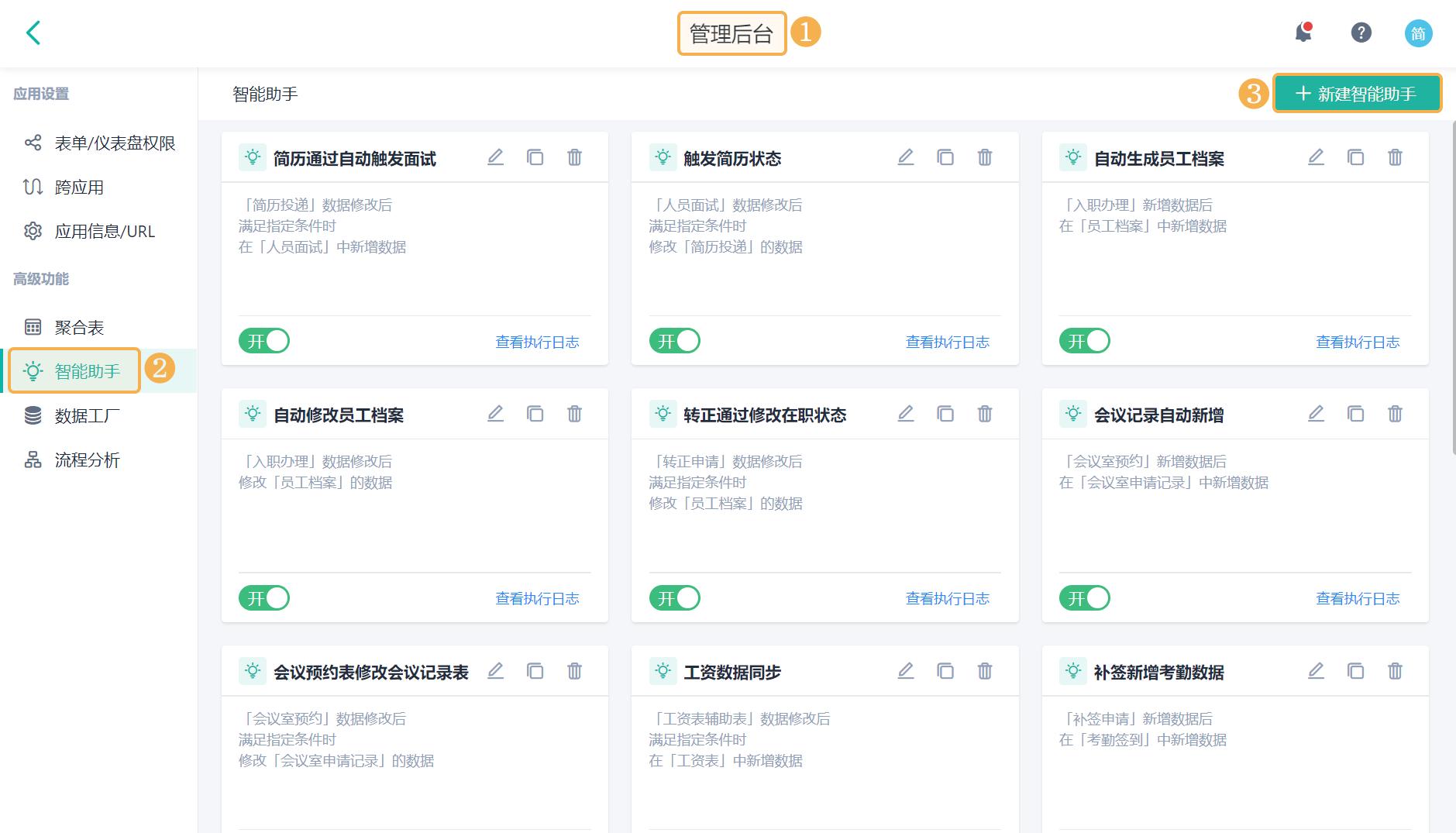The height and width of the screenshot is (833, 1456).
Task: Open the 流程分析 section
Action: (x=85, y=460)
